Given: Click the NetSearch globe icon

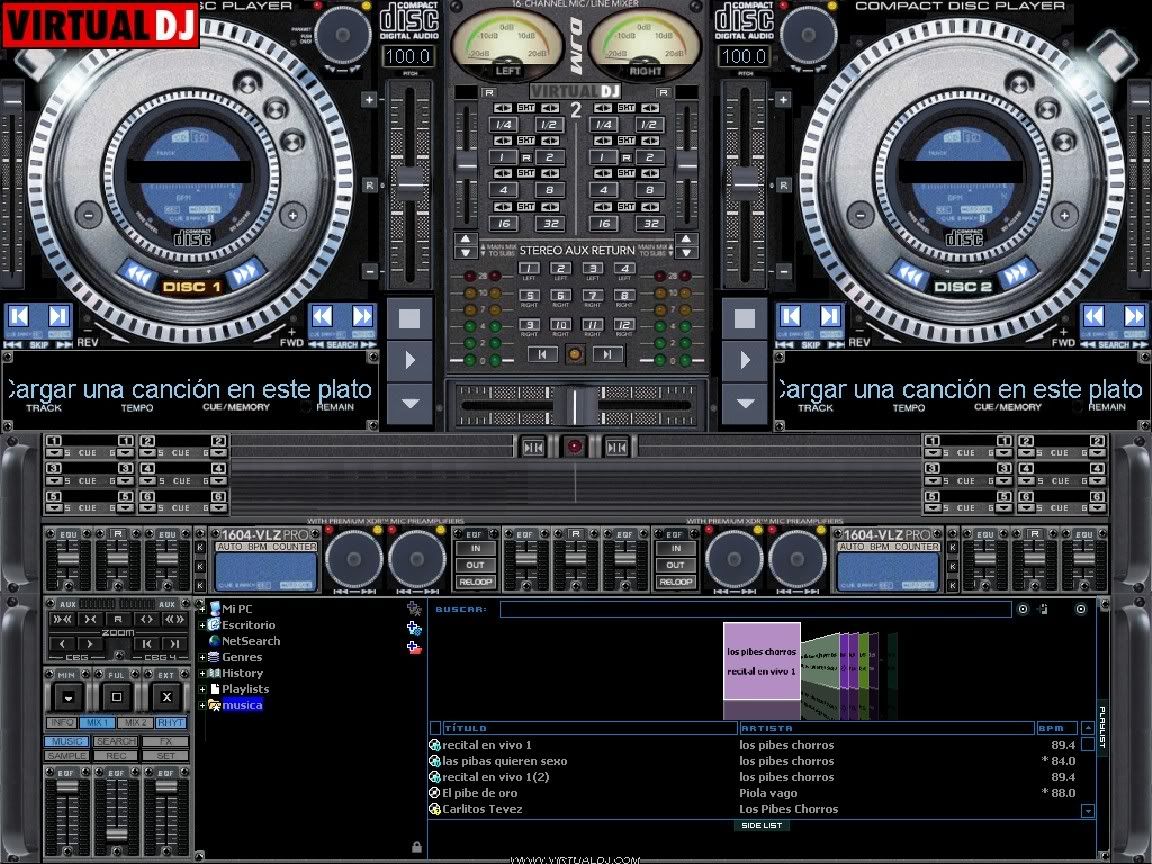Looking at the screenshot, I should (x=214, y=641).
